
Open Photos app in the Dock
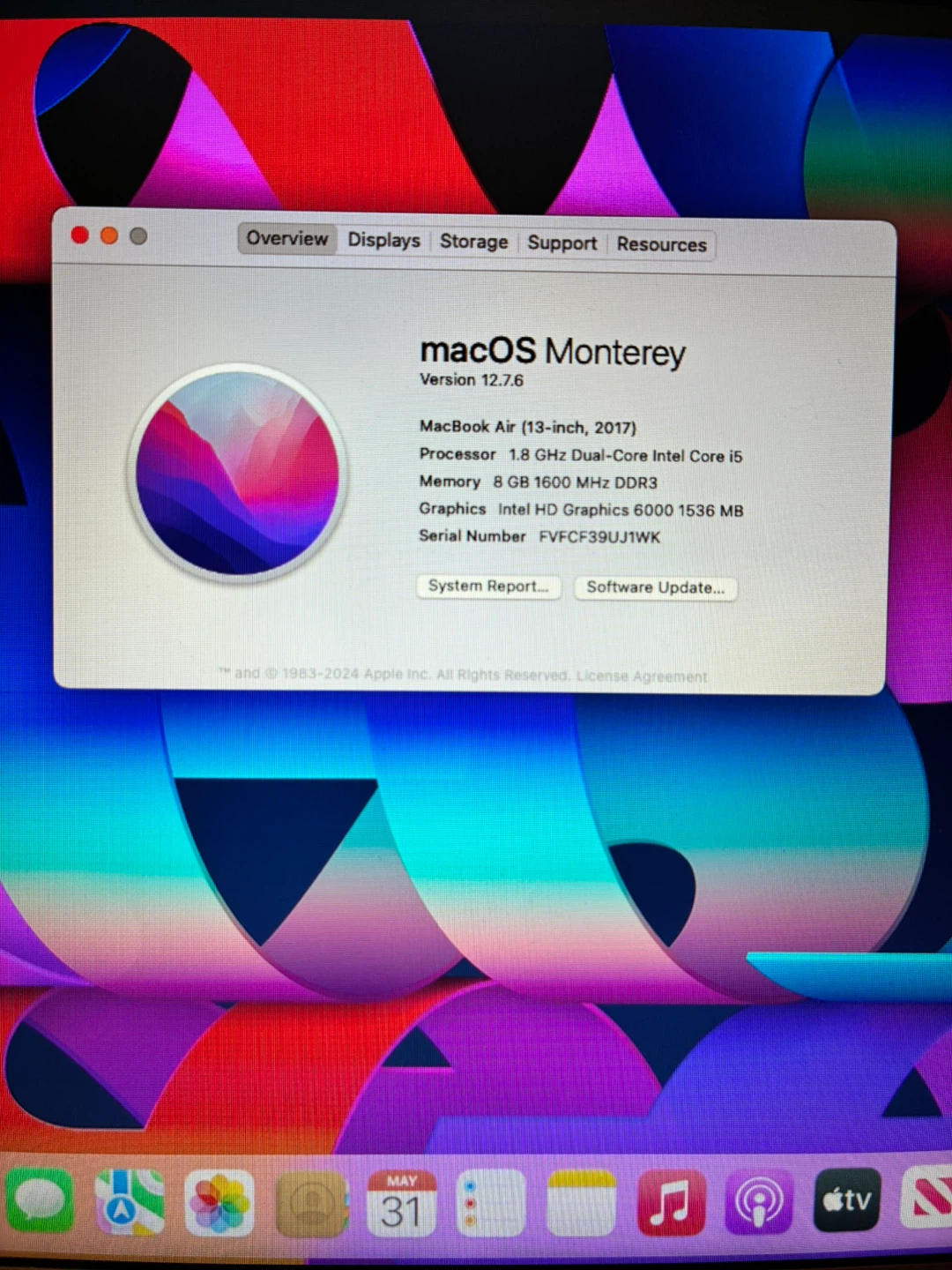(219, 1202)
